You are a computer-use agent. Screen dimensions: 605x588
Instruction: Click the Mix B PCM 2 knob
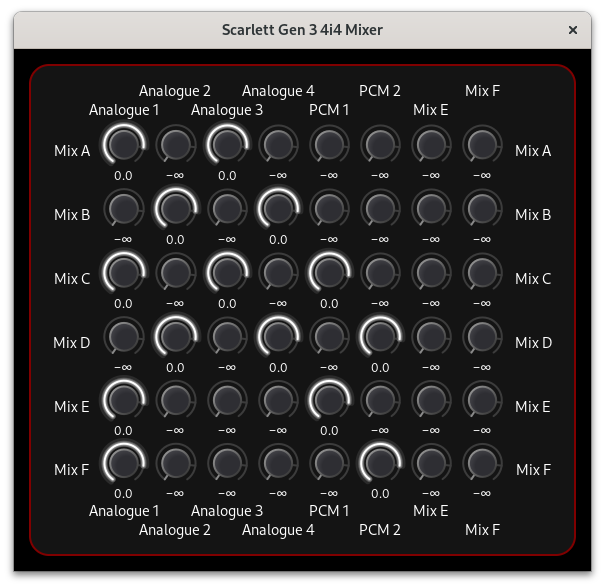[x=380, y=209]
